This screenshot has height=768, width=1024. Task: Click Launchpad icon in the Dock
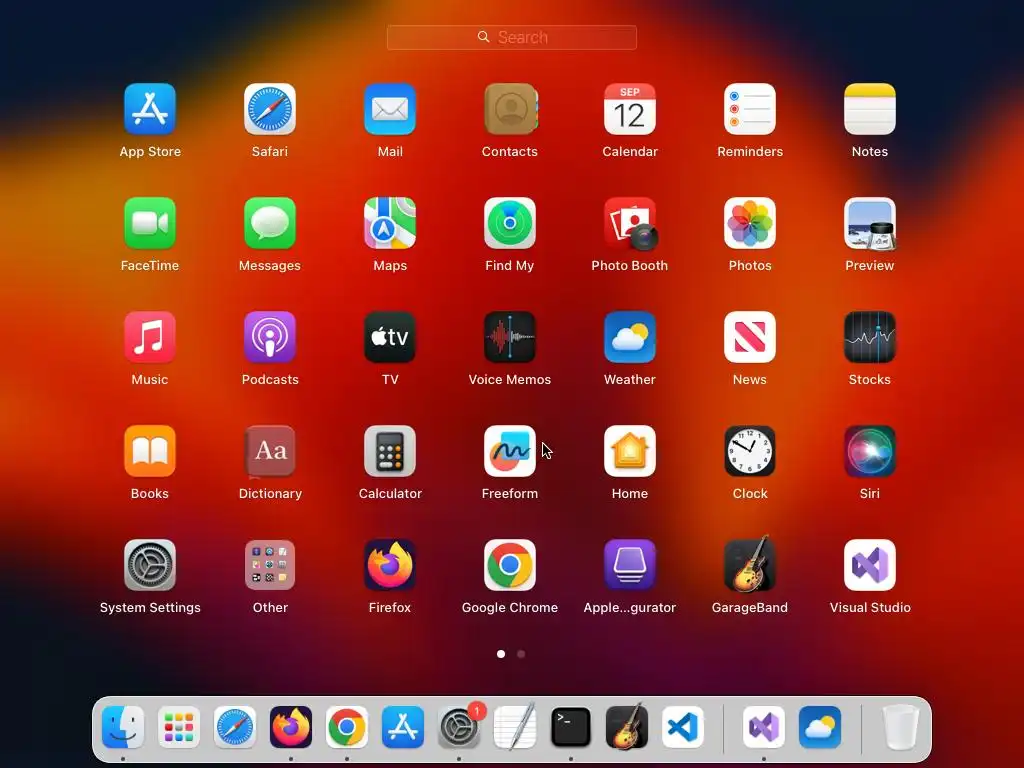[179, 727]
